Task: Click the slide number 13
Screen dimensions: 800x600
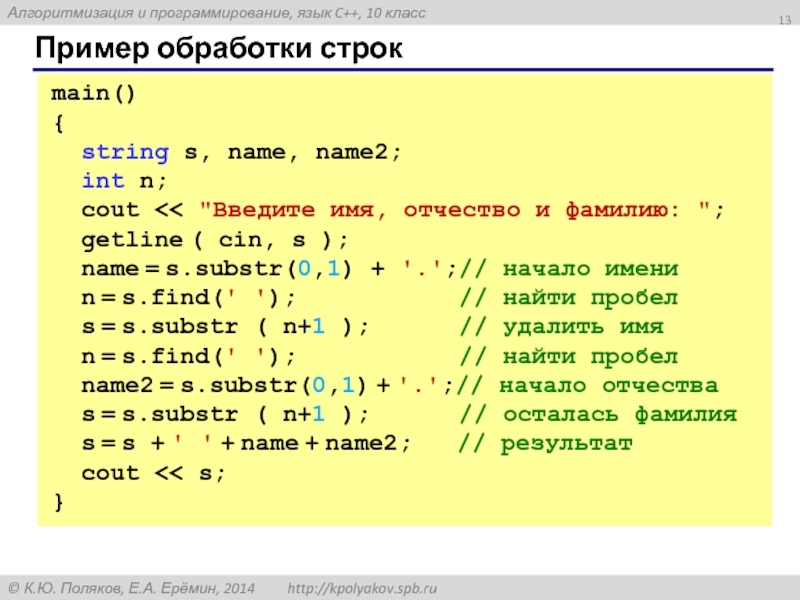Action: tap(785, 20)
